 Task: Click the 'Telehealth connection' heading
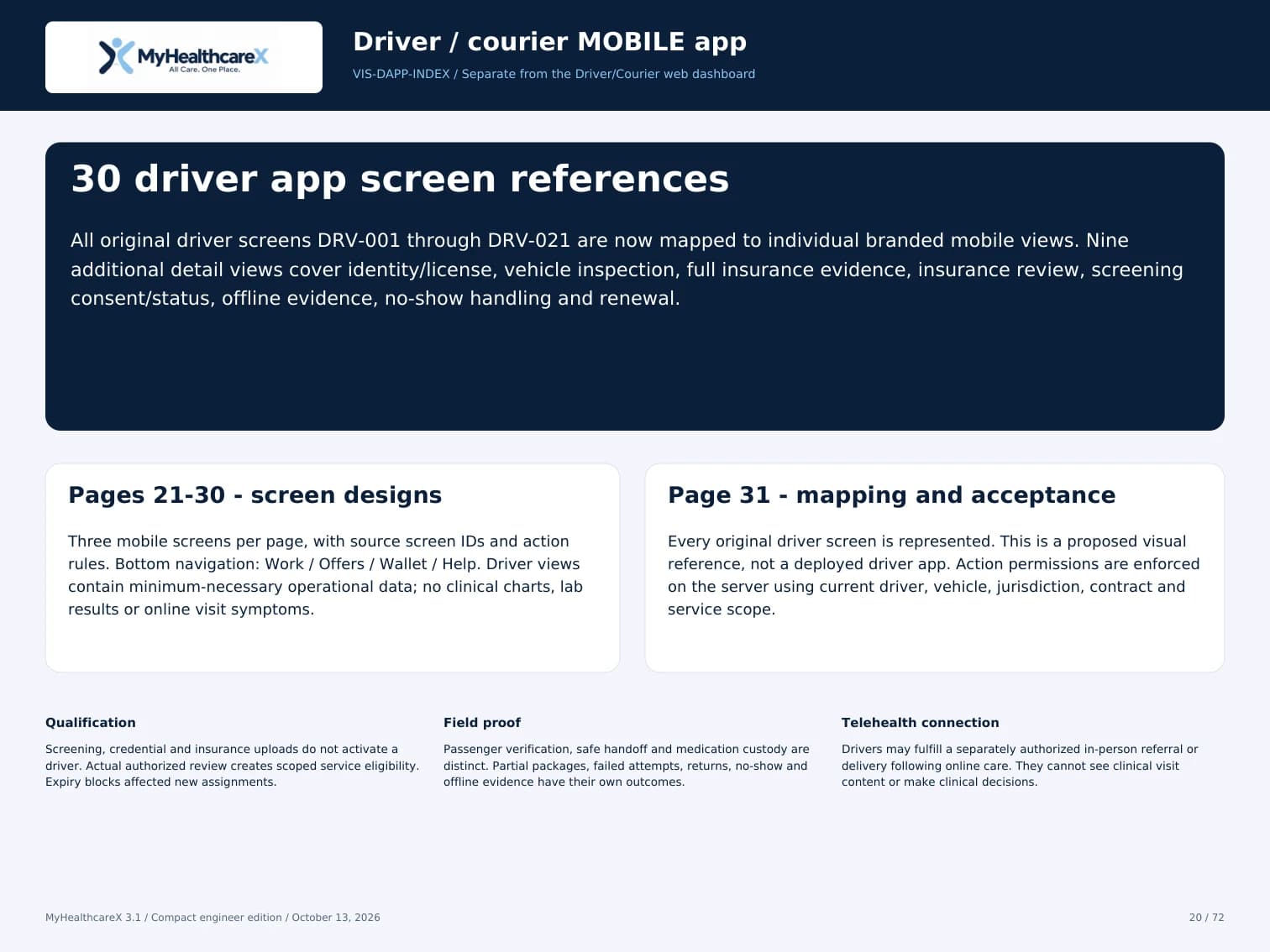pos(920,723)
